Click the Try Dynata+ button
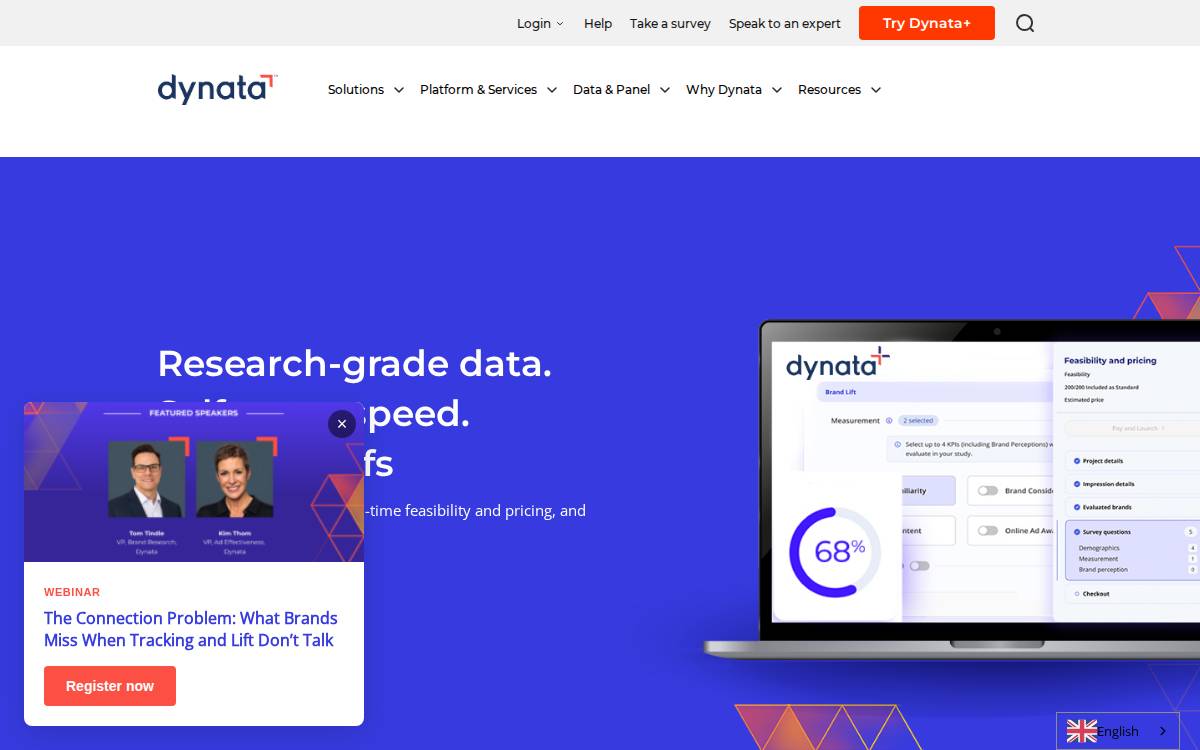 [x=927, y=23]
